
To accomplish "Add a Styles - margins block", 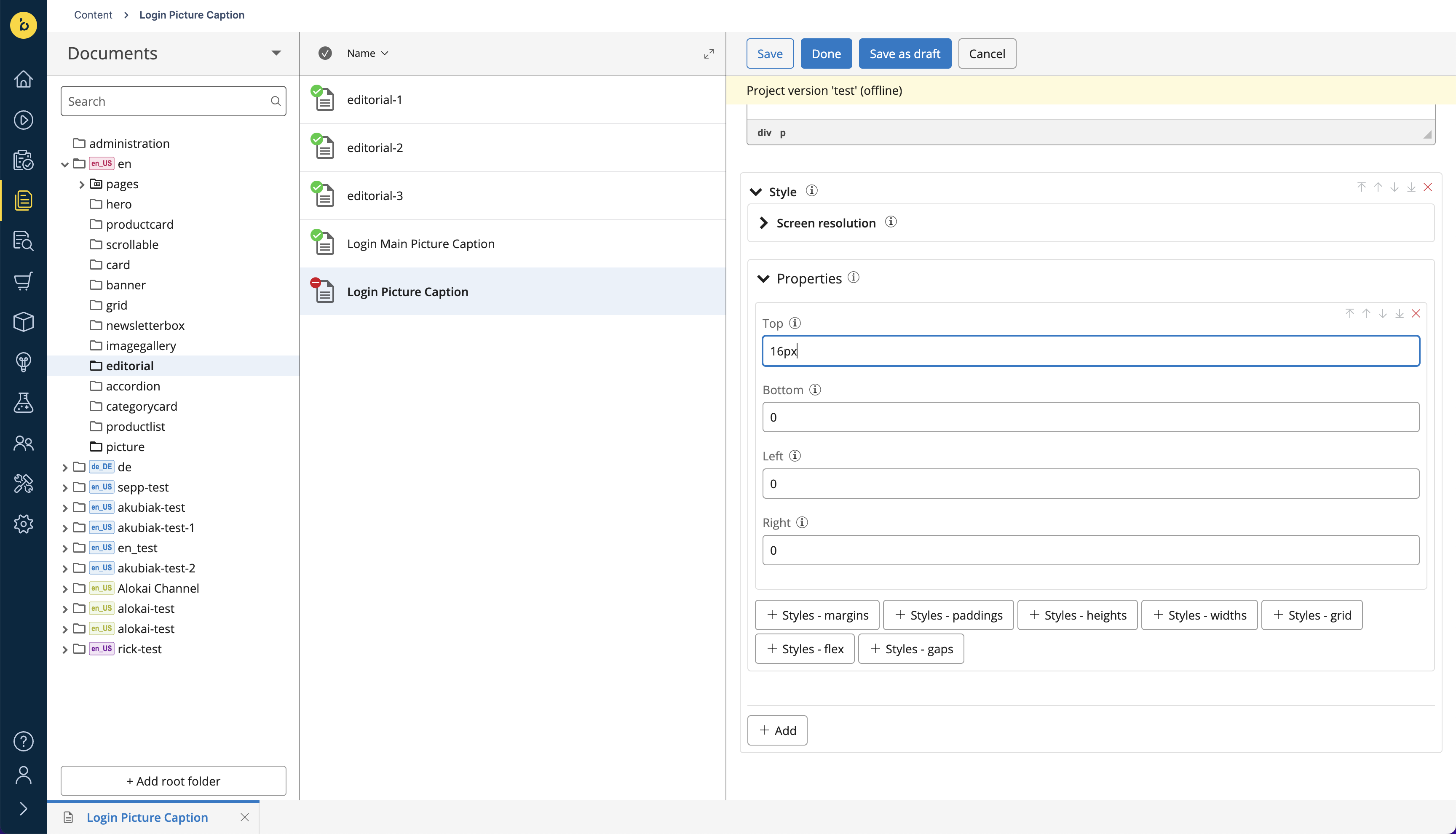I will click(x=817, y=615).
